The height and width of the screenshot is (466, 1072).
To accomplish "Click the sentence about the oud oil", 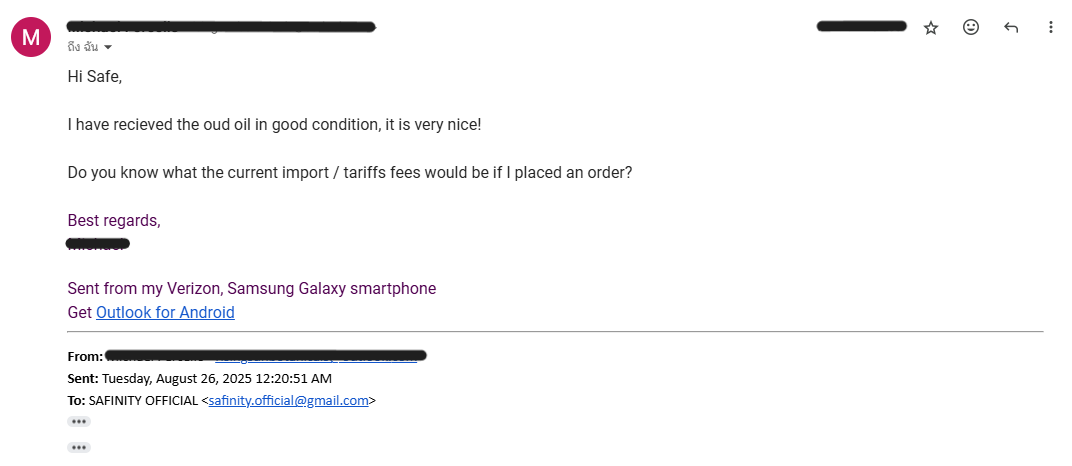I will click(274, 125).
